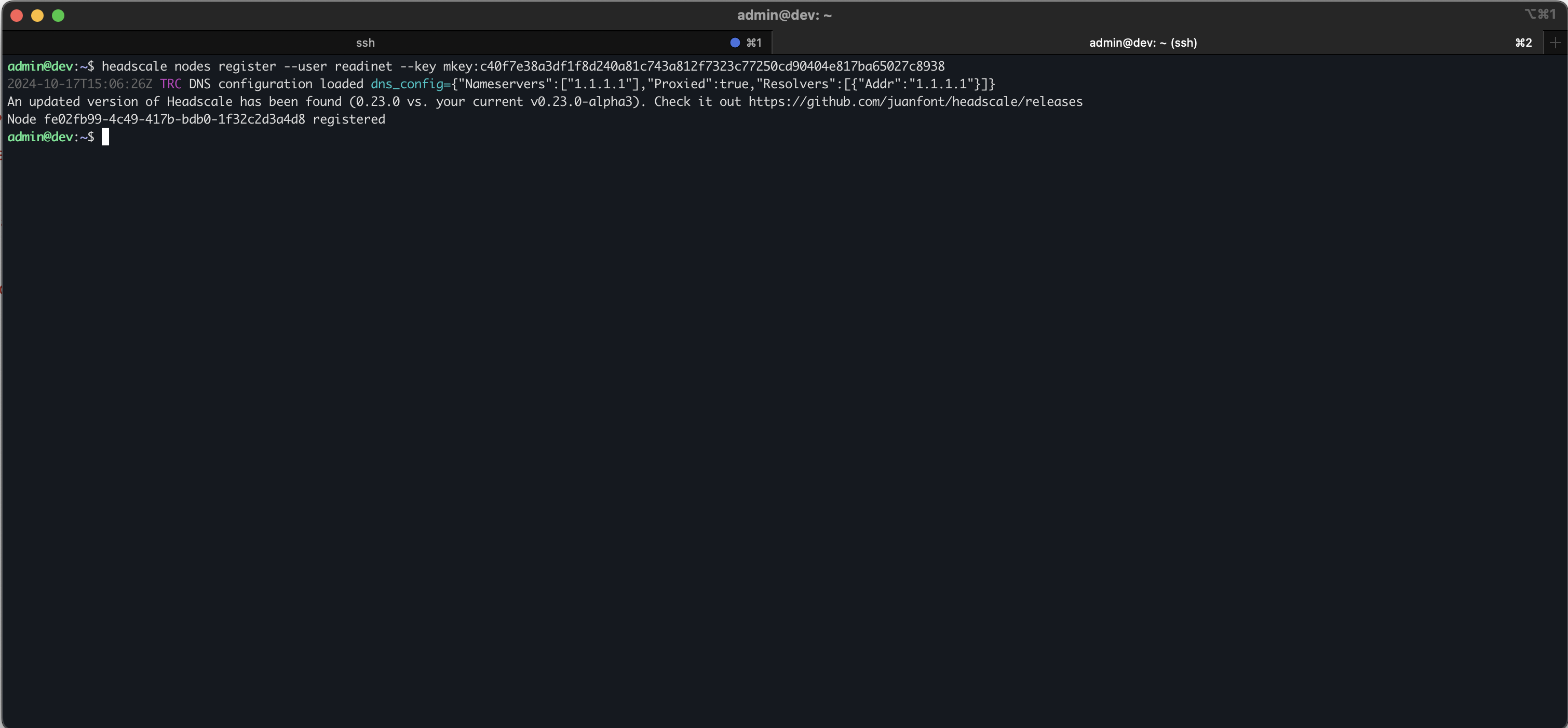This screenshot has height=728, width=1568.
Task: Click the ⌥⌘1 window shortcut indicator
Action: point(1540,14)
